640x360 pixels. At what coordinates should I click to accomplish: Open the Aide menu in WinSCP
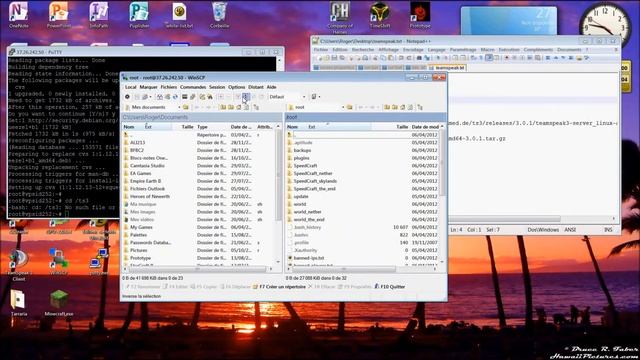pyautogui.click(x=271, y=87)
